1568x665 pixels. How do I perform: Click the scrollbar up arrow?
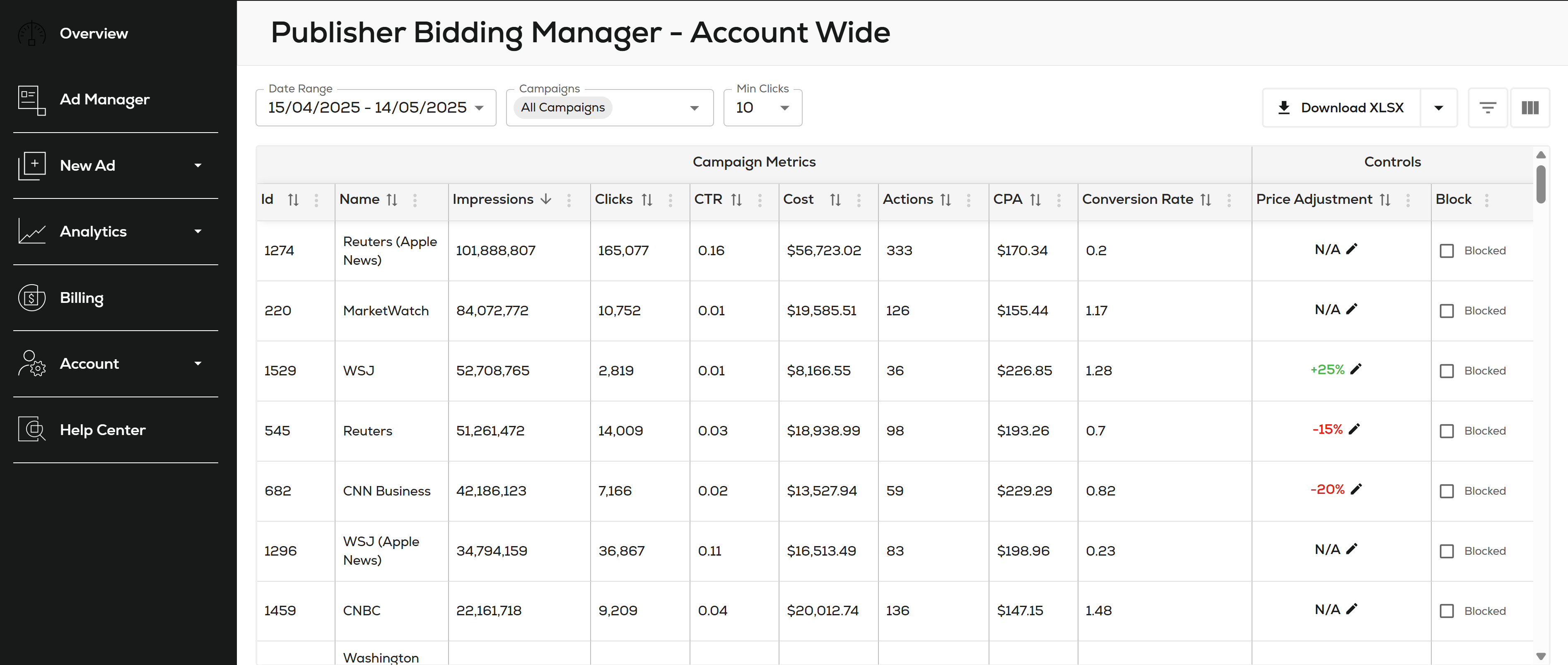pos(1541,155)
